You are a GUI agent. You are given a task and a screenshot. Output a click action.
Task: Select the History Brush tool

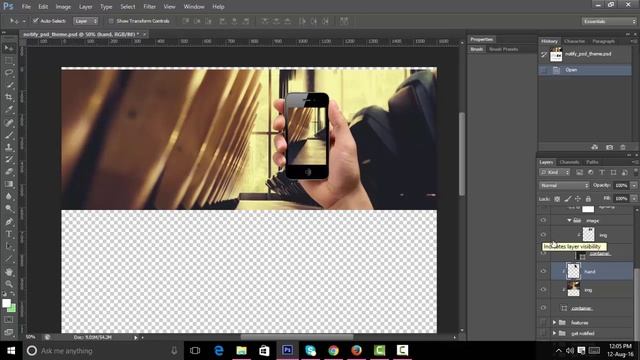coord(9,160)
